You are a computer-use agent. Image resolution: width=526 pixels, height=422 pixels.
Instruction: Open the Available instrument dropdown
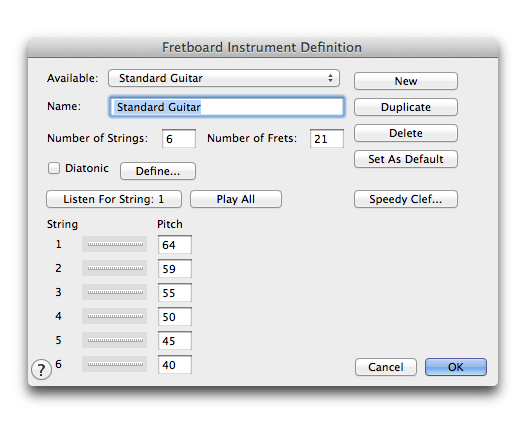224,78
